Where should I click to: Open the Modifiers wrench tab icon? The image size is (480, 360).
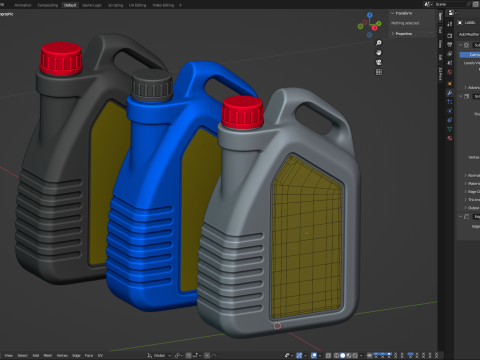450,93
